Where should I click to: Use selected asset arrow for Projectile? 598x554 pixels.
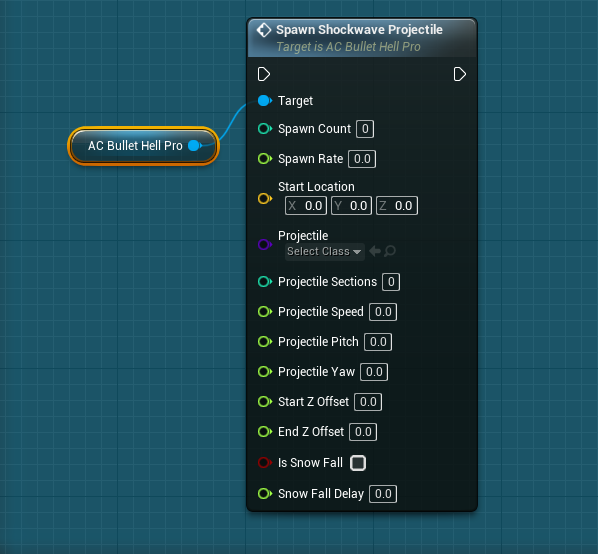pyautogui.click(x=375, y=251)
